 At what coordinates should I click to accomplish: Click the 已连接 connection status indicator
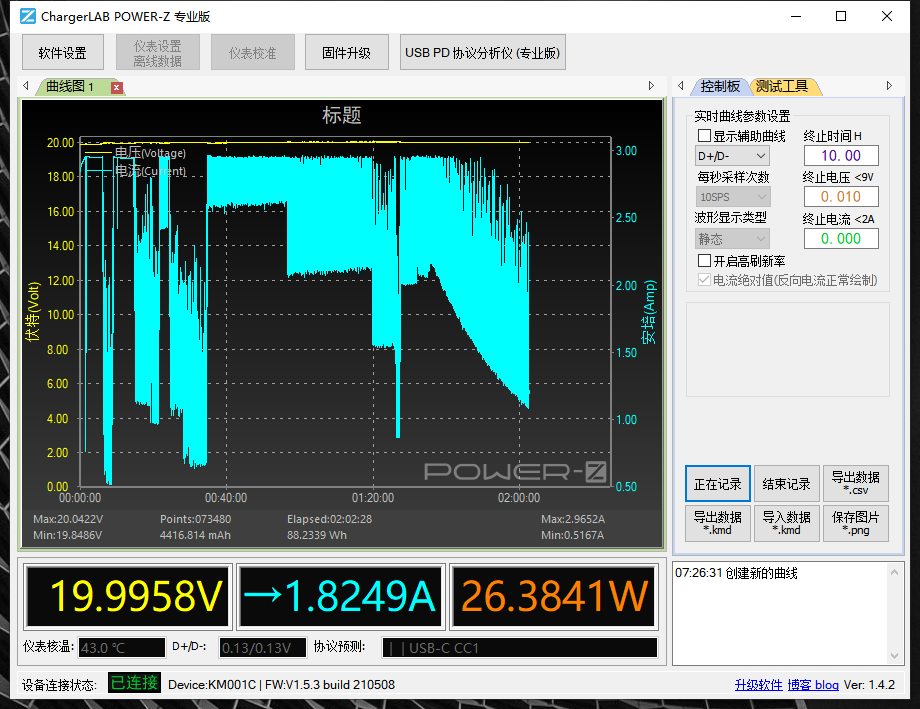click(x=134, y=683)
